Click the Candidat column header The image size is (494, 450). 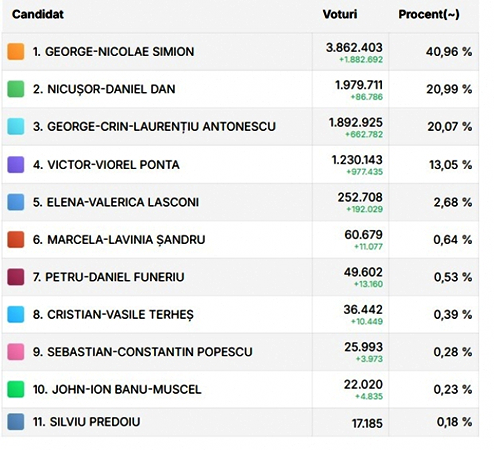point(38,14)
